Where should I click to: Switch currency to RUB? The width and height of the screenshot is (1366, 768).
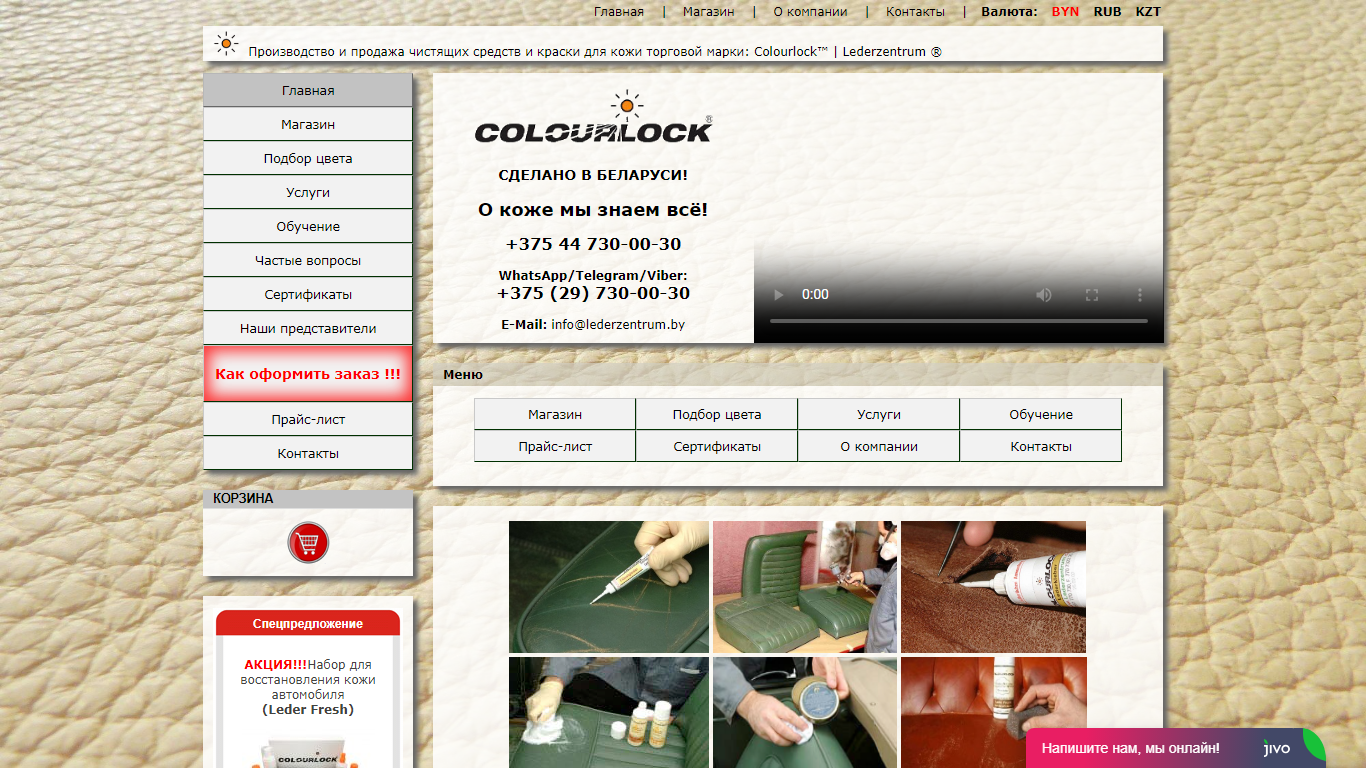click(x=1107, y=12)
